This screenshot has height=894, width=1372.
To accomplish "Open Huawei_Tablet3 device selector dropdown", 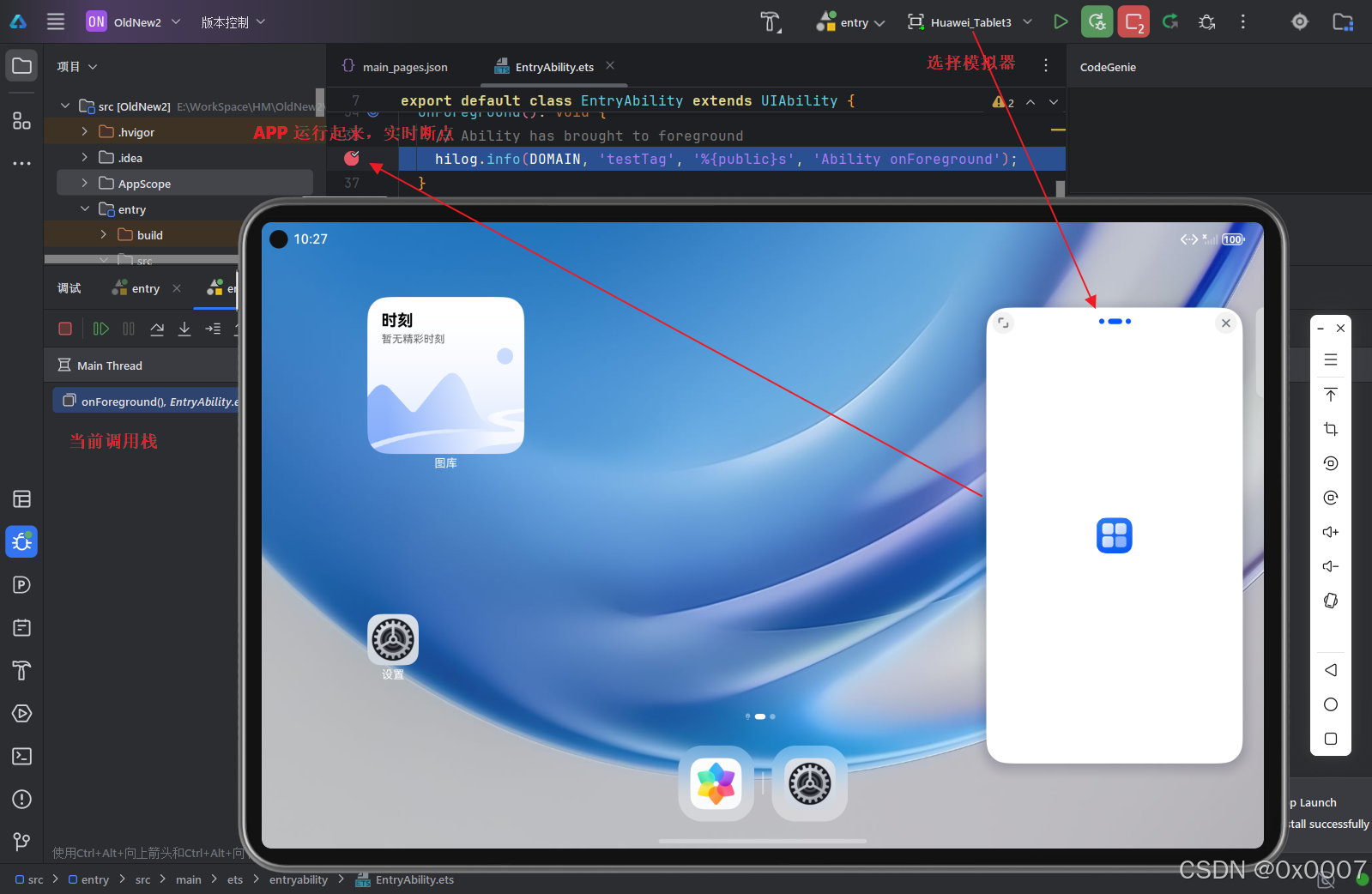I will (970, 22).
